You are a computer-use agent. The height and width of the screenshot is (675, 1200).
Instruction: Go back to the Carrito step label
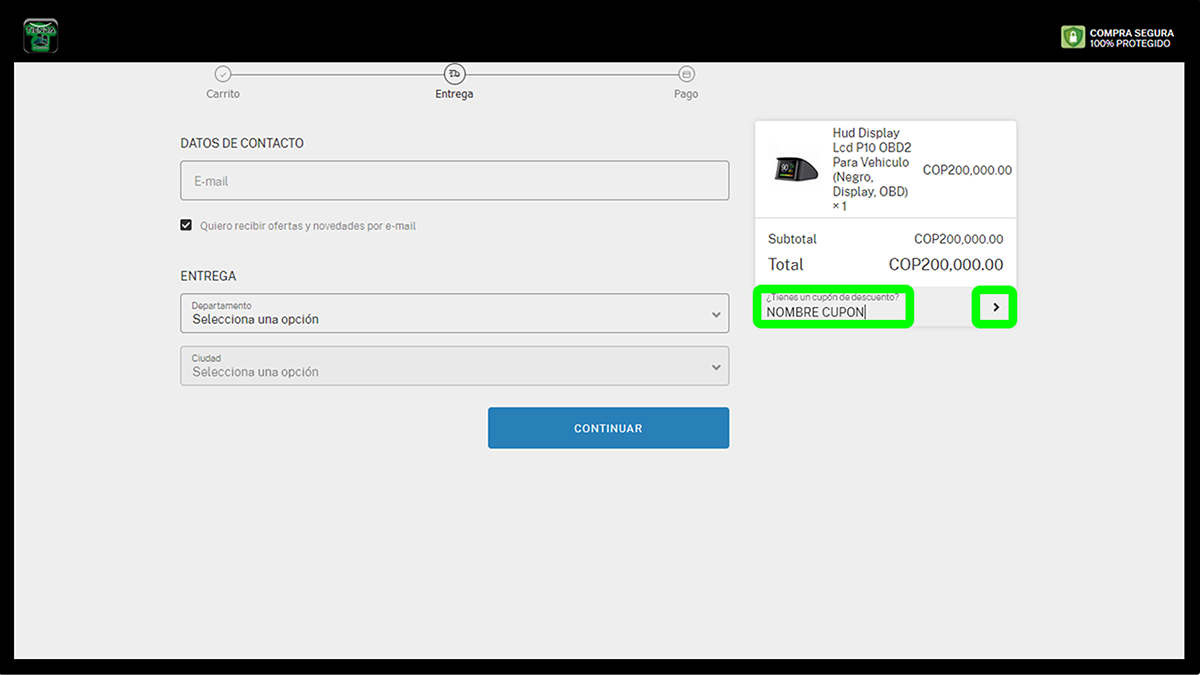(x=223, y=94)
